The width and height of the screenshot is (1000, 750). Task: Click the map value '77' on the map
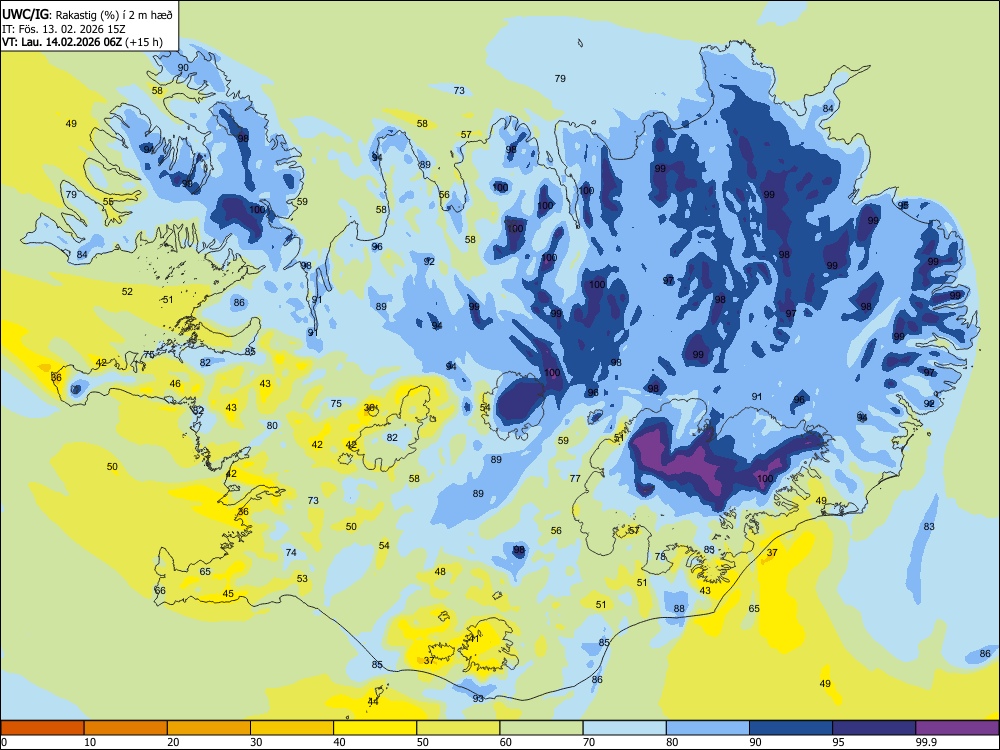pos(575,478)
